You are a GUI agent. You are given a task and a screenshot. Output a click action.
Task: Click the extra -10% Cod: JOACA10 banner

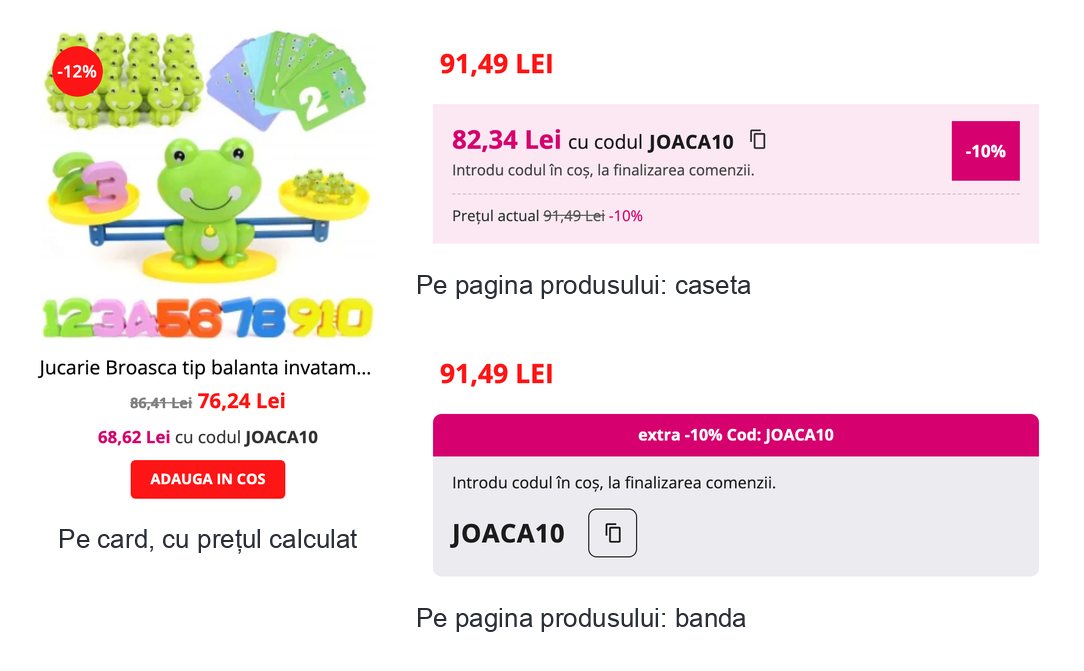[736, 435]
